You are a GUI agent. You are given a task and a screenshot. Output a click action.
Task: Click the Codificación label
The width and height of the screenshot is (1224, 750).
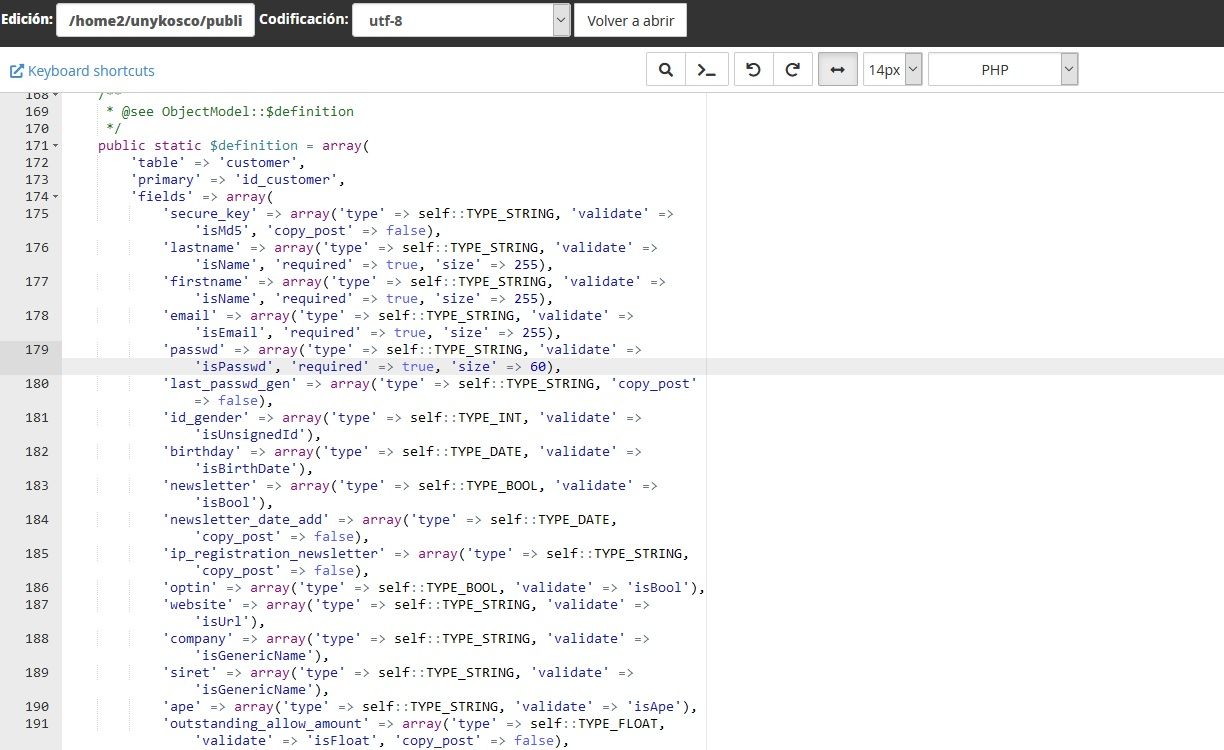tap(304, 19)
